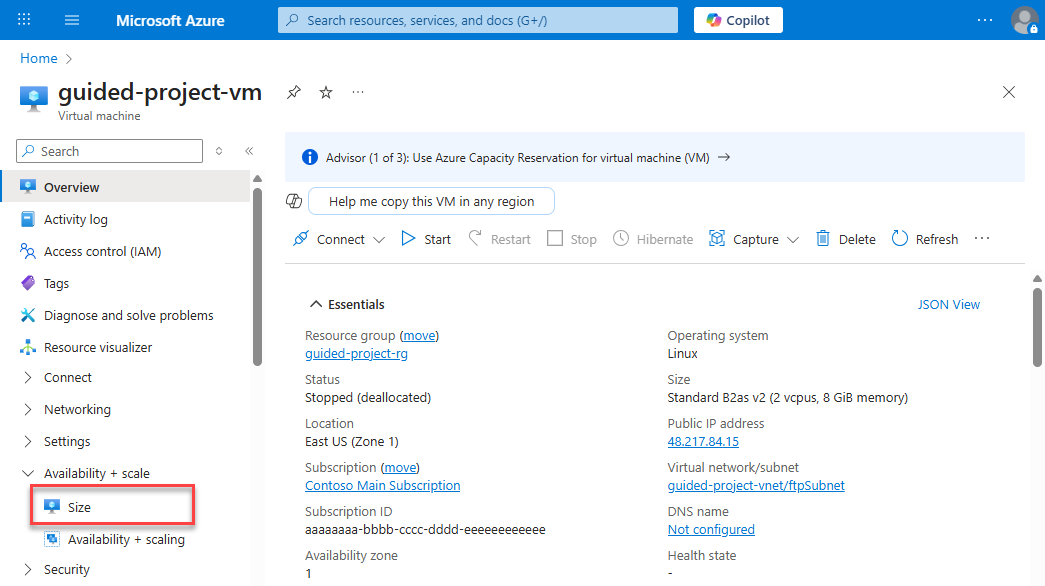Click the Copilot button
This screenshot has height=586, width=1045.
point(738,20)
